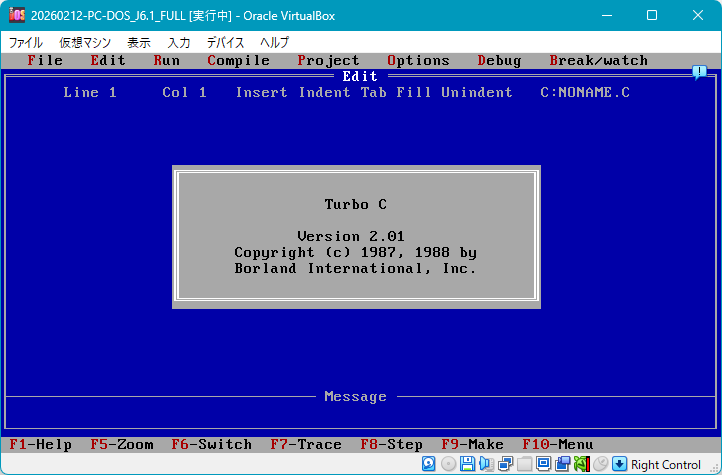This screenshot has width=722, height=475.
Task: Open the Turbo C File menu
Action: [45, 60]
